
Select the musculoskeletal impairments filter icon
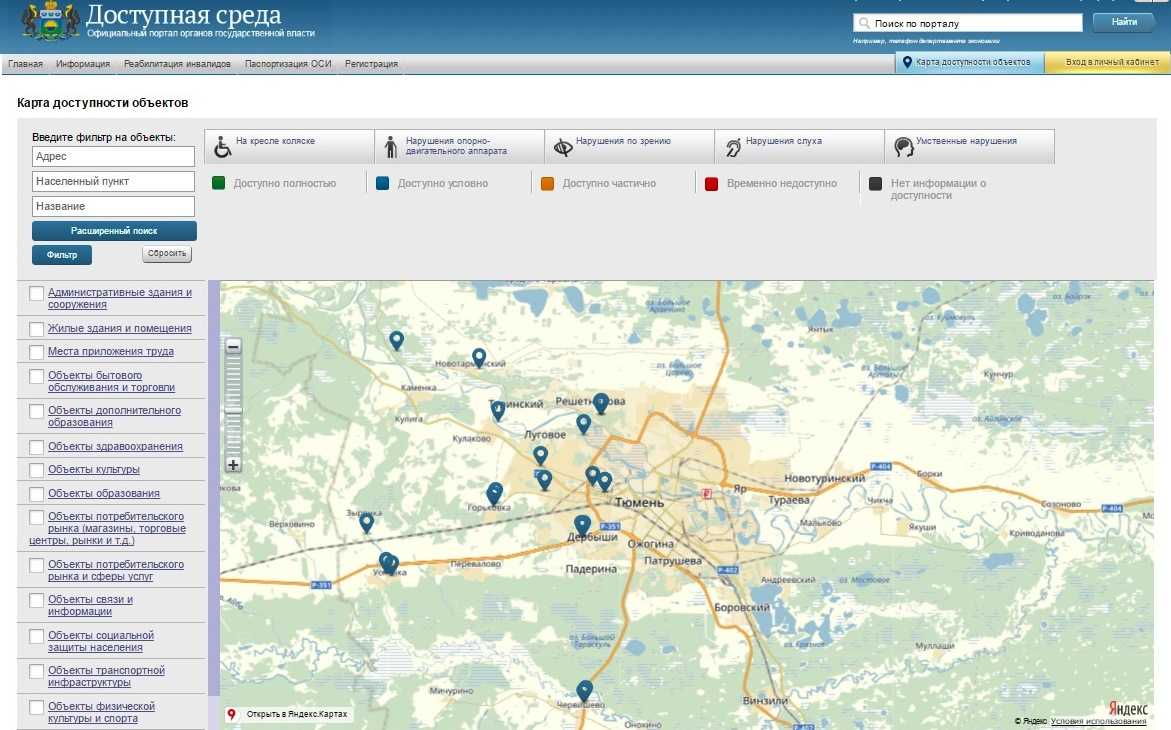click(390, 144)
